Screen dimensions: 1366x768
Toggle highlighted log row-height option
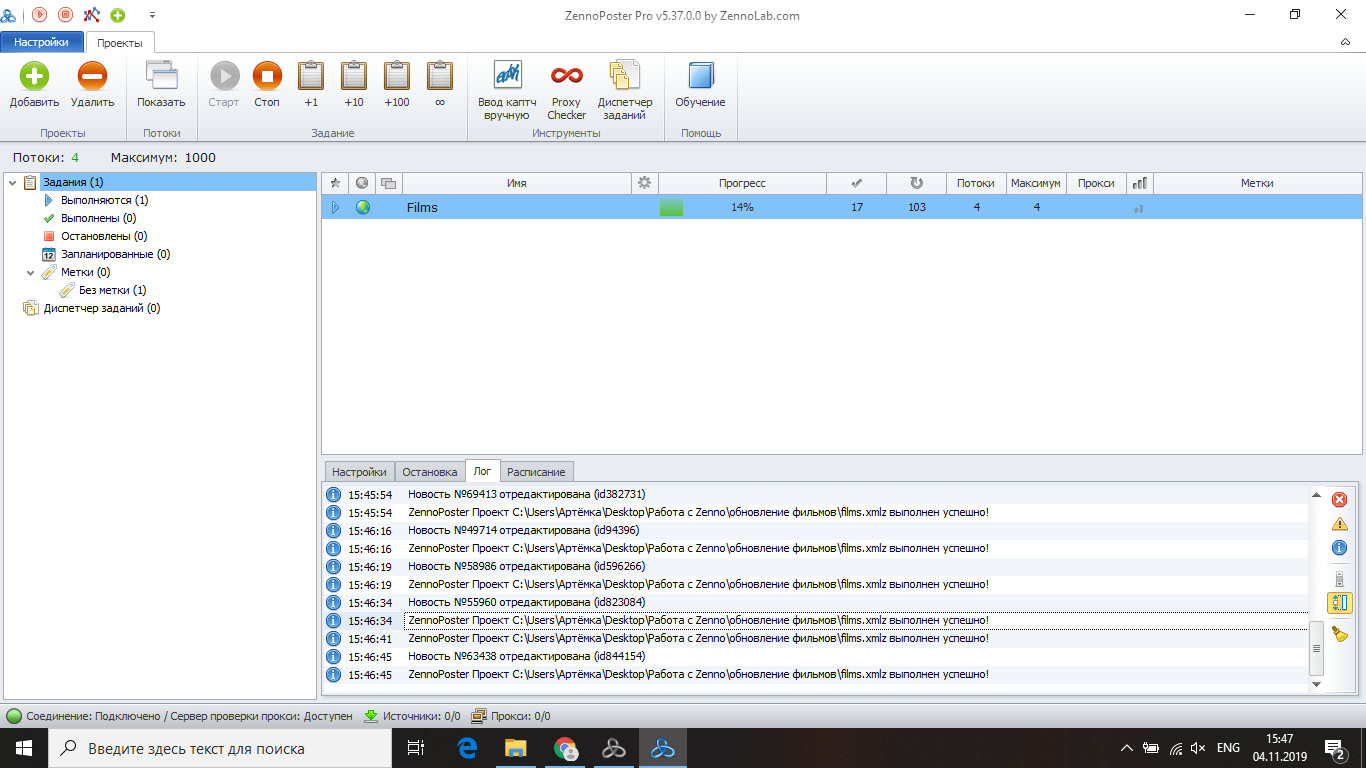coord(1339,603)
